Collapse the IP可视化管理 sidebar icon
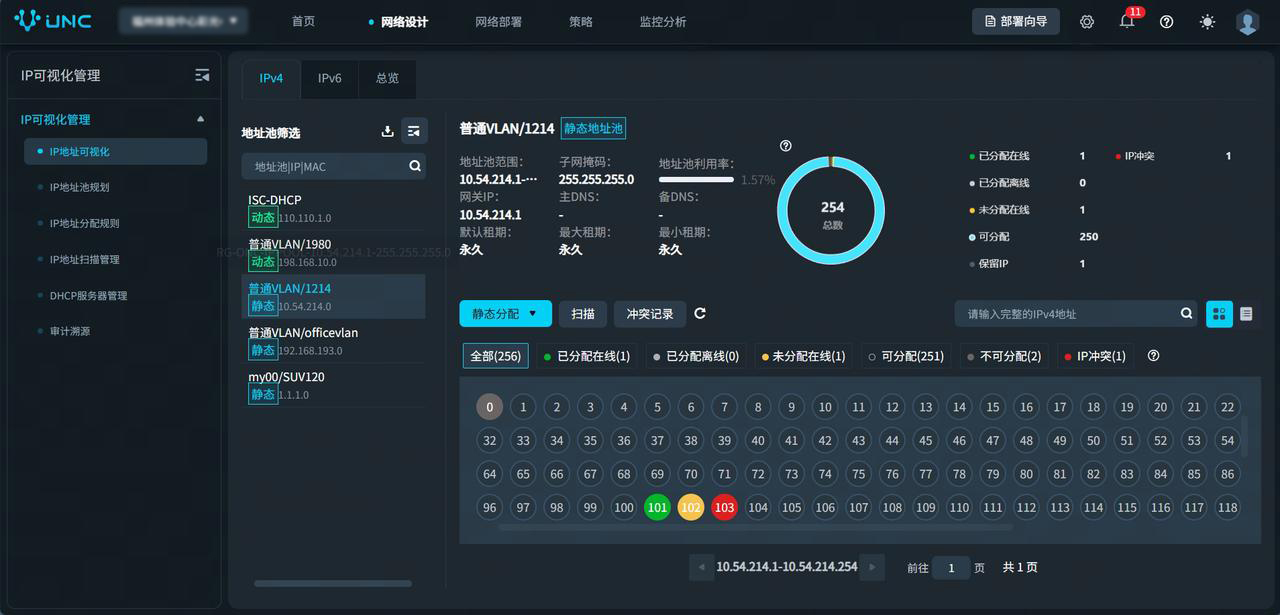This screenshot has height=615, width=1280. coord(202,76)
